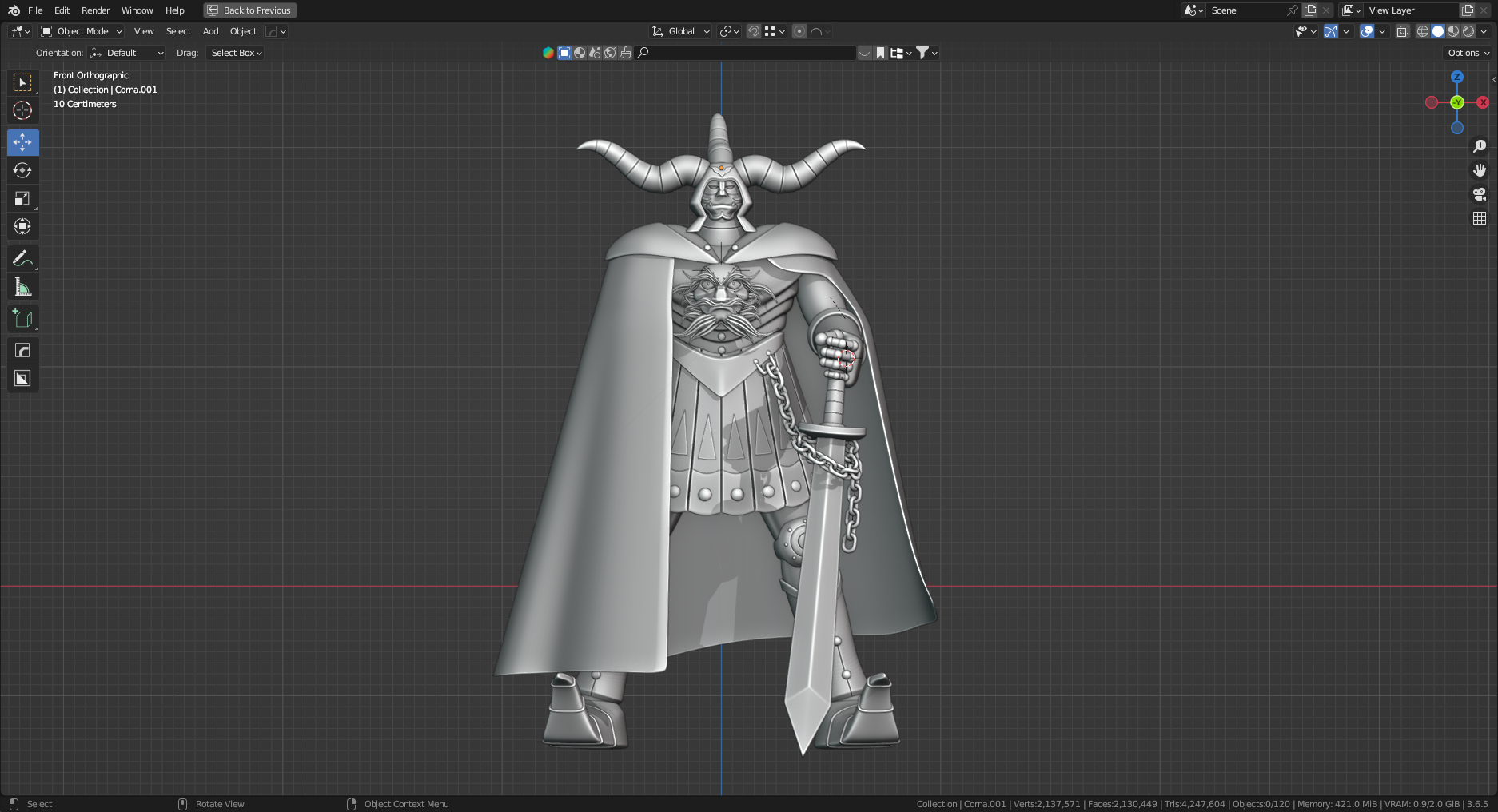
Task: Activate the 3D Cursor tool
Action: tap(22, 110)
